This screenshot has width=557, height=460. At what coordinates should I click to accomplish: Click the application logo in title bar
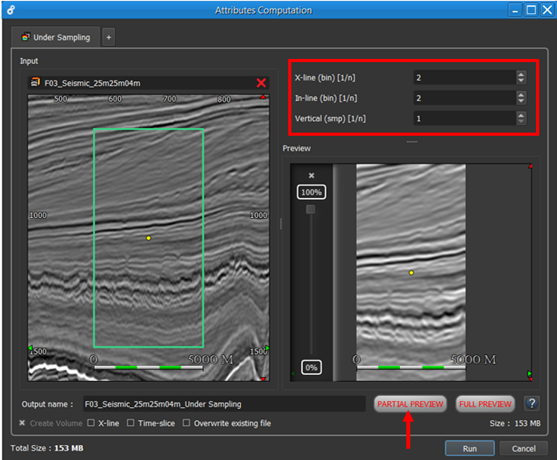pyautogui.click(x=11, y=10)
